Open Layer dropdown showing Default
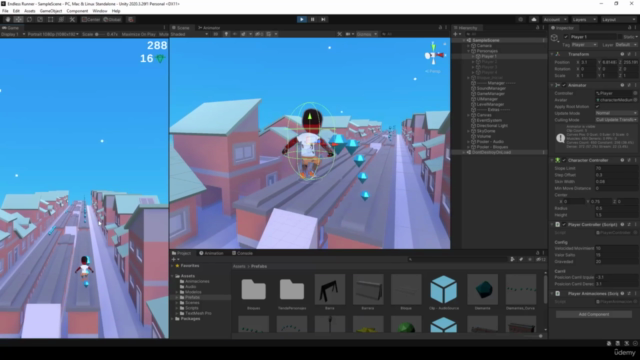 click(x=626, y=45)
